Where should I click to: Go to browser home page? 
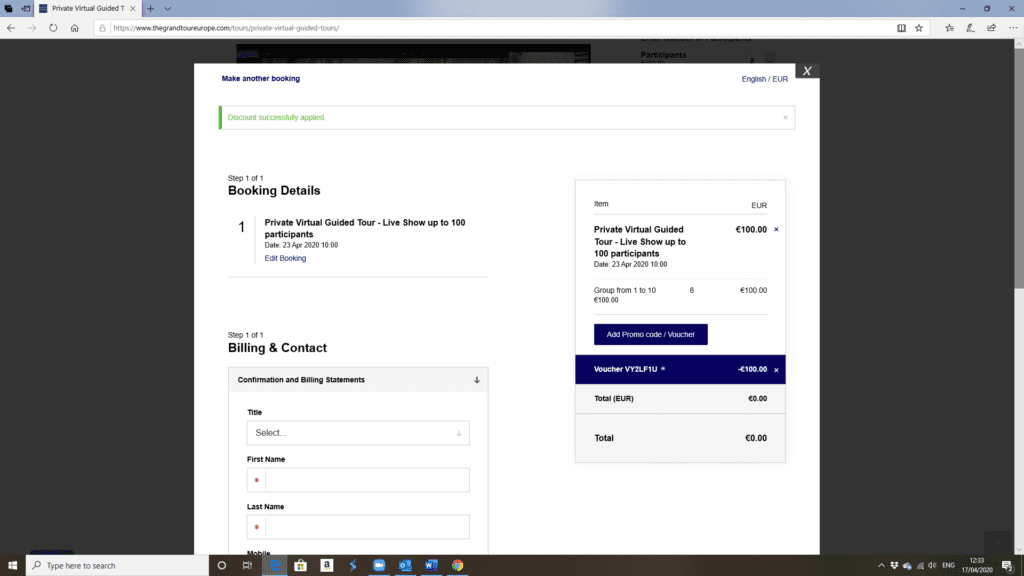click(x=74, y=28)
